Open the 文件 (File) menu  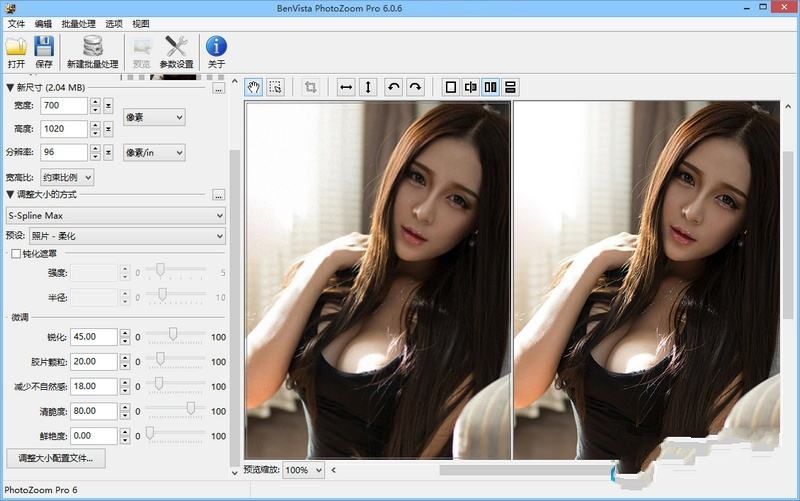click(16, 22)
